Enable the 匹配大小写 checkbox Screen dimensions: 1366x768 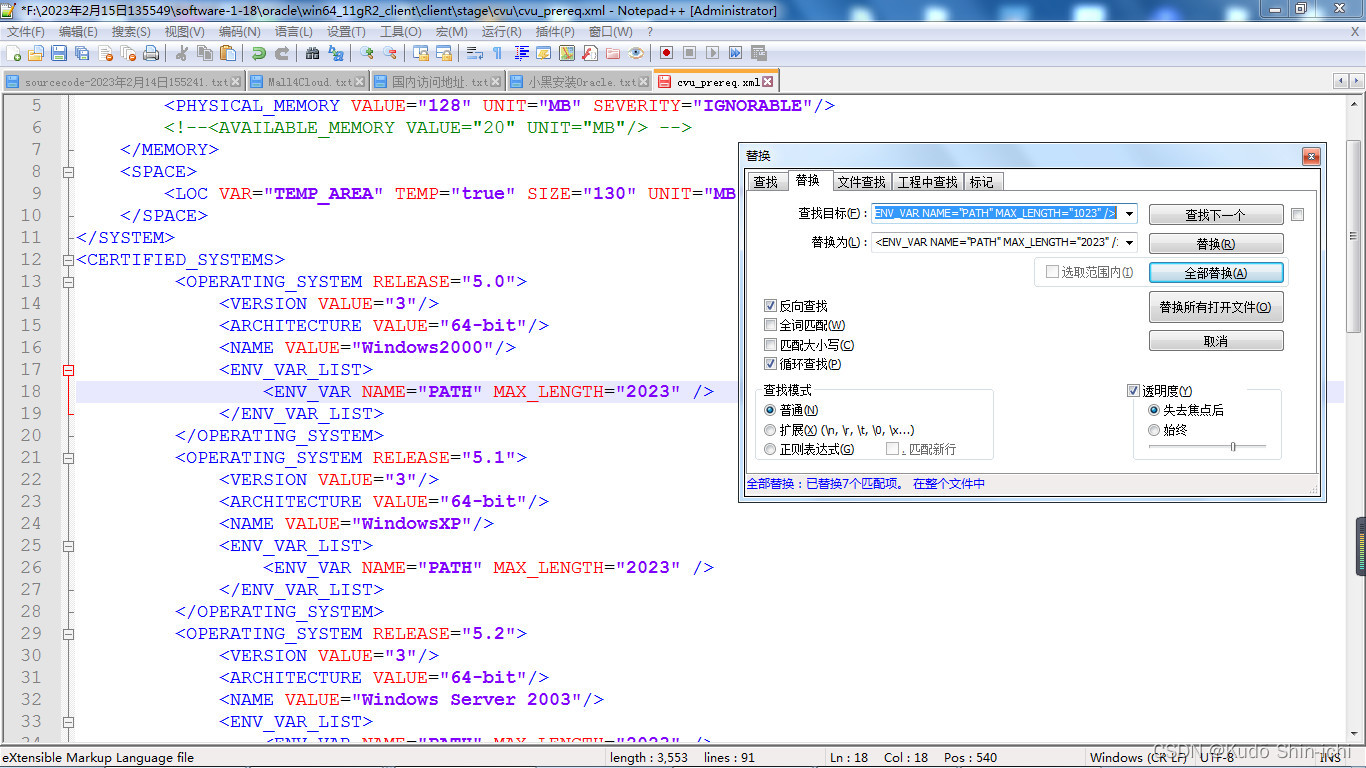pyautogui.click(x=770, y=345)
